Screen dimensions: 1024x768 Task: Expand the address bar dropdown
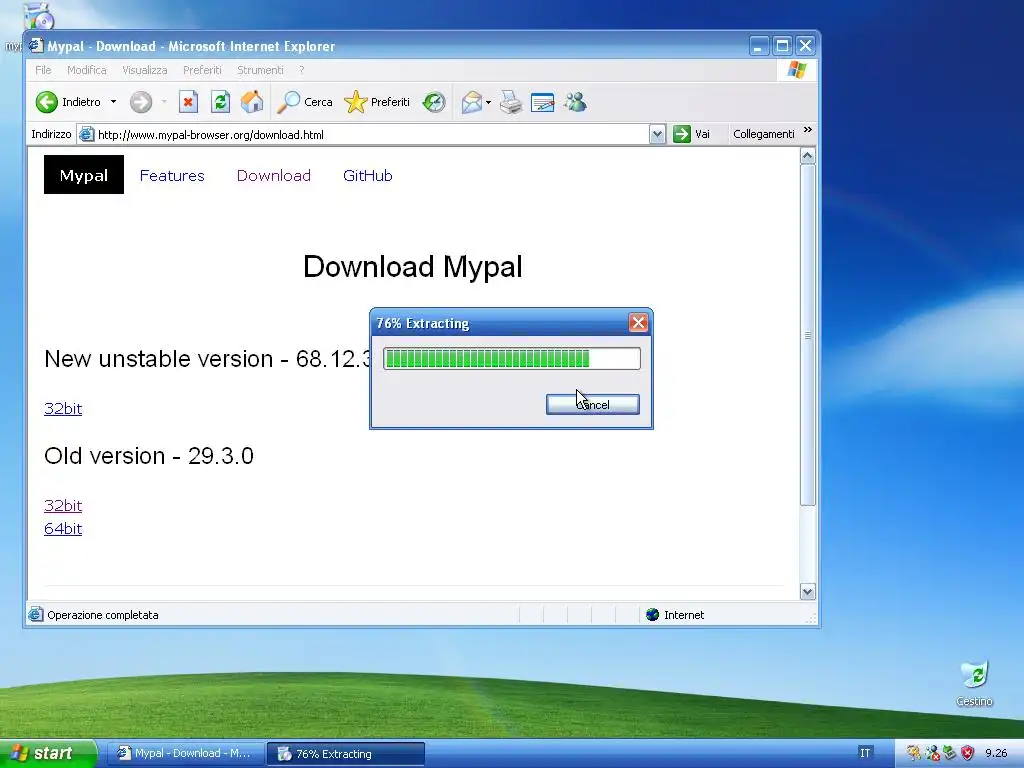(657, 135)
